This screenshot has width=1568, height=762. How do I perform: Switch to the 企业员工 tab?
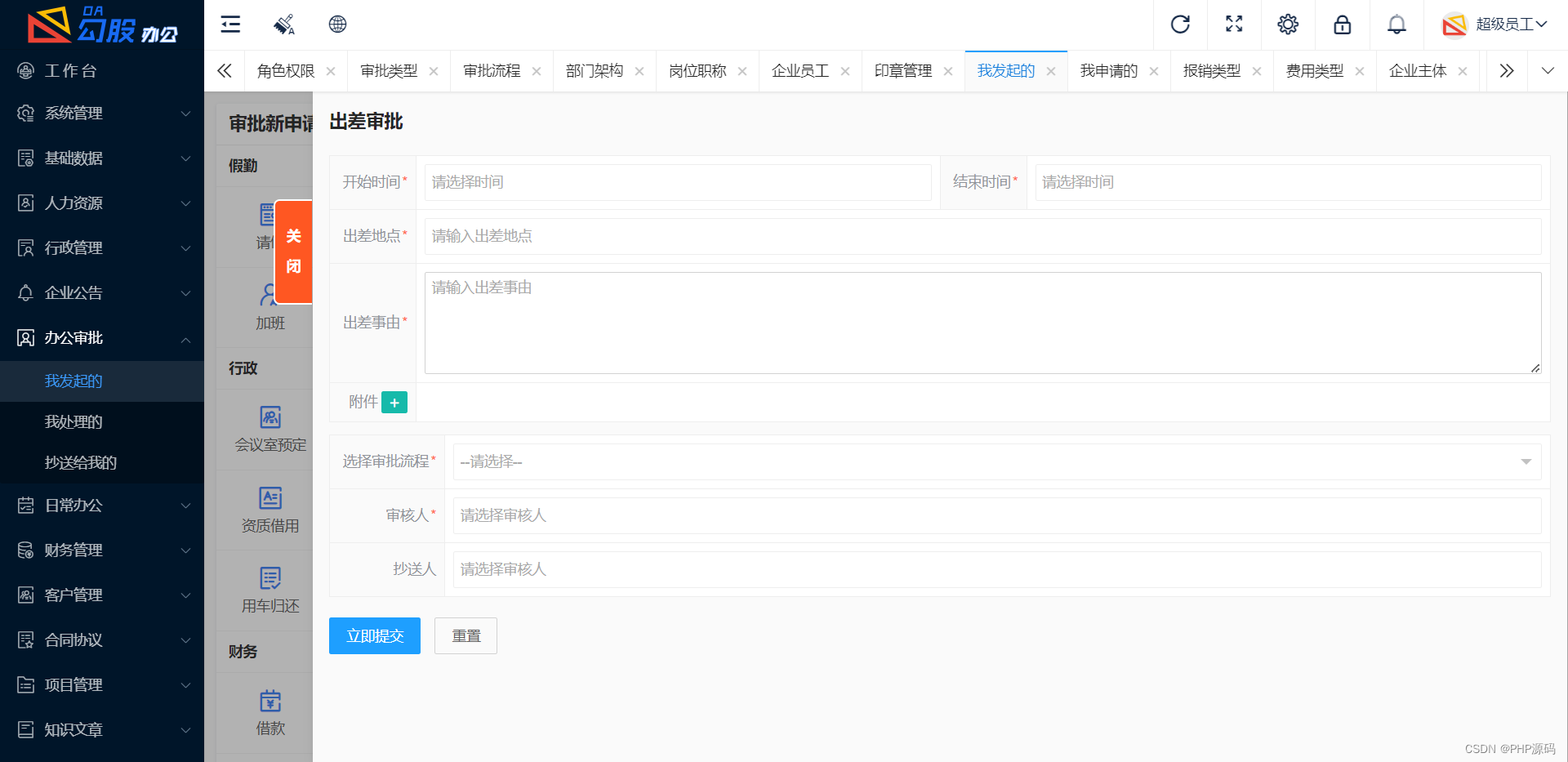coord(800,71)
